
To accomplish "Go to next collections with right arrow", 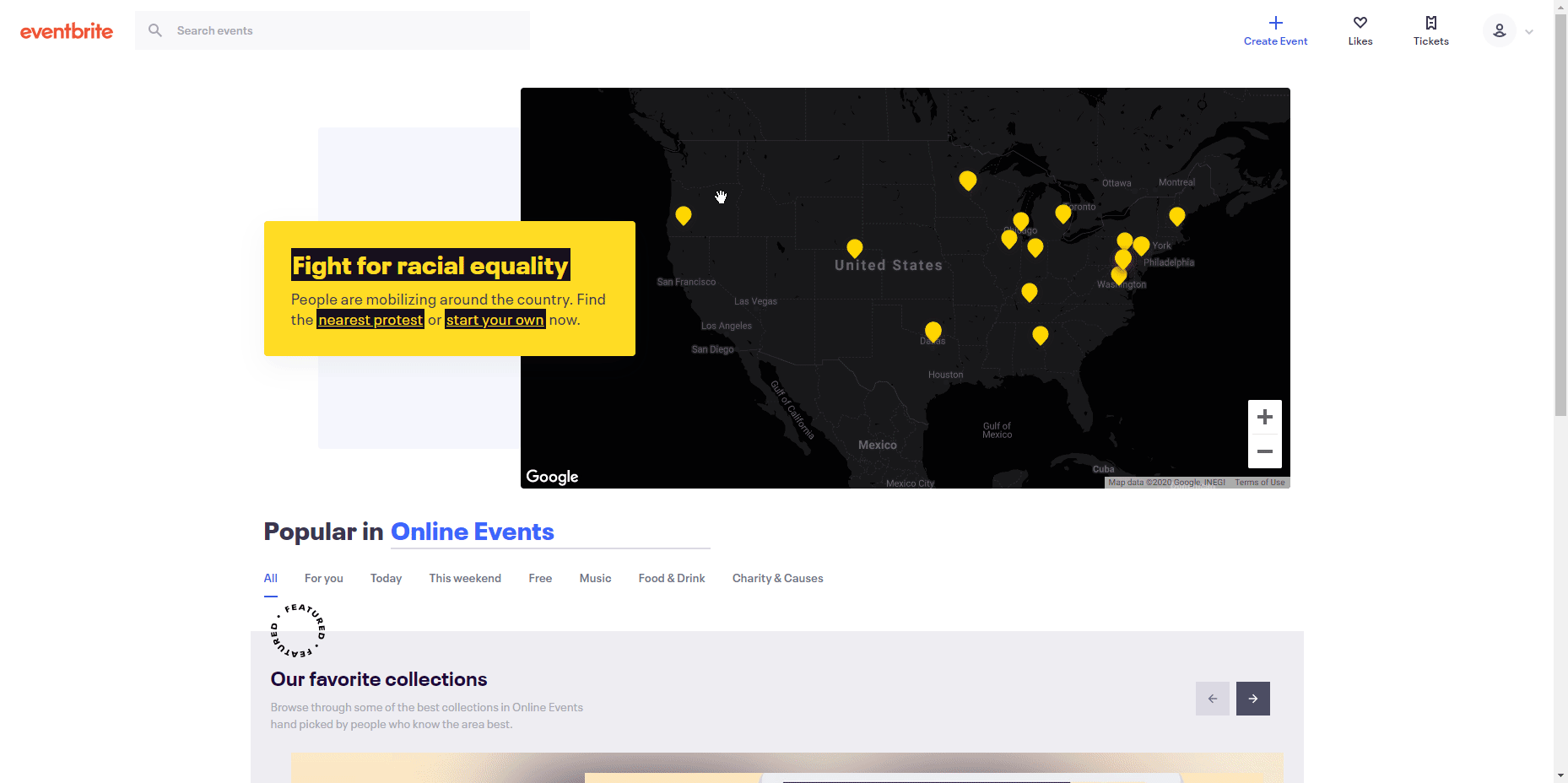I will point(1252,699).
